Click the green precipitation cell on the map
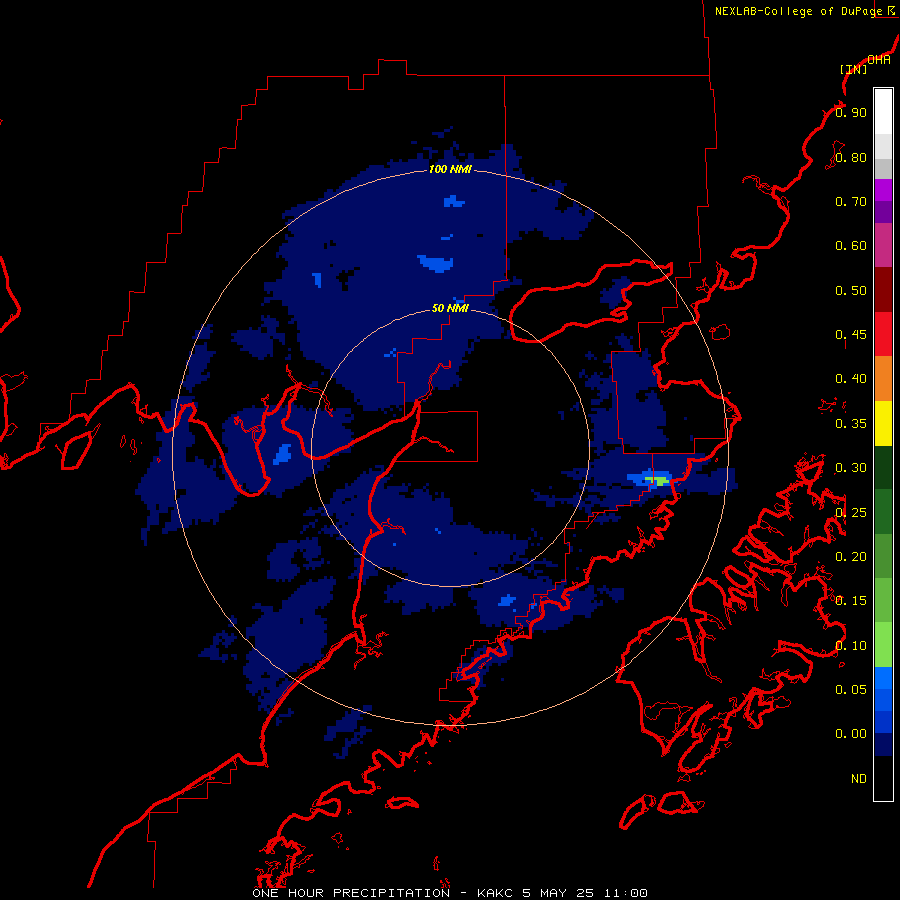 tap(657, 480)
